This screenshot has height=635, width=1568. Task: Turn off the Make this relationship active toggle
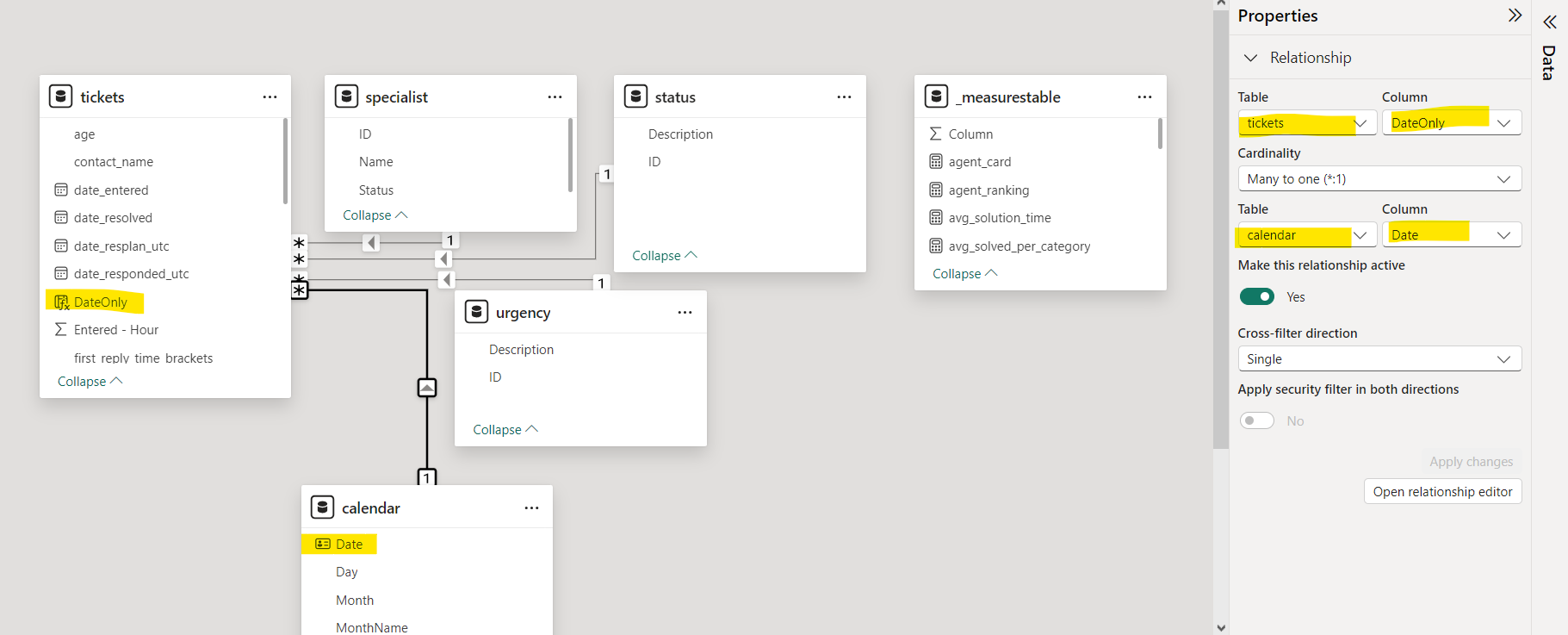click(1257, 296)
